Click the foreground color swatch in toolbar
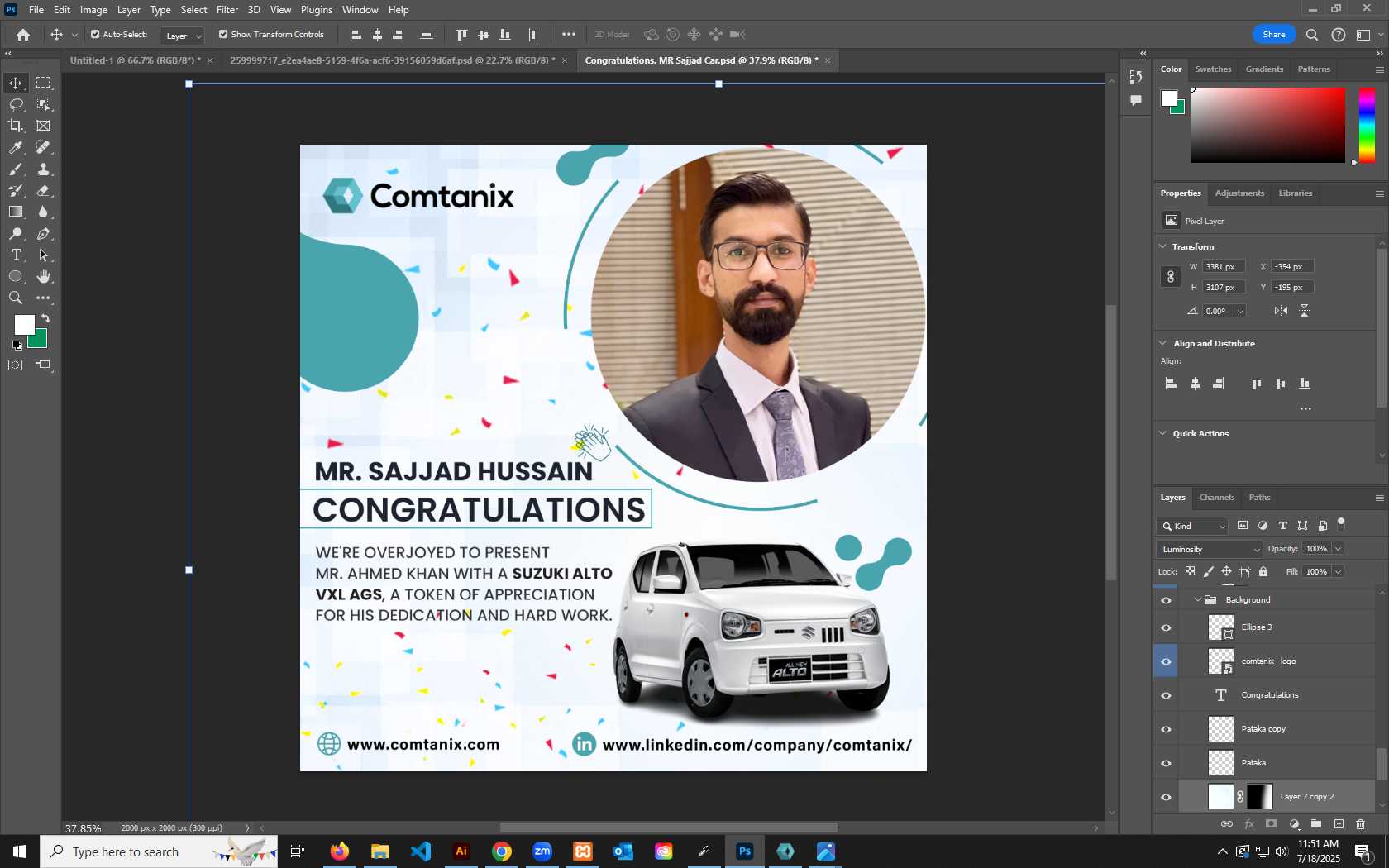The image size is (1389, 868). pyautogui.click(x=24, y=325)
